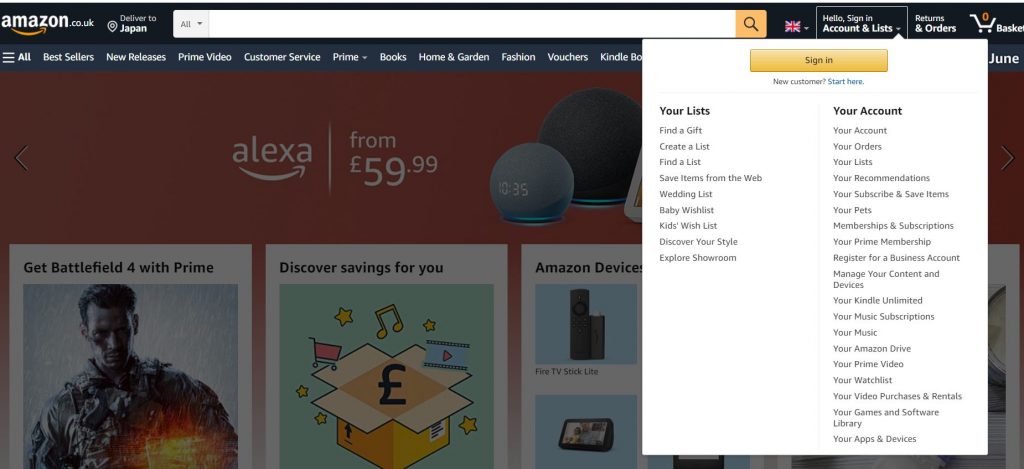This screenshot has width=1024, height=469.
Task: Open Returns & Orders
Action: tap(935, 24)
